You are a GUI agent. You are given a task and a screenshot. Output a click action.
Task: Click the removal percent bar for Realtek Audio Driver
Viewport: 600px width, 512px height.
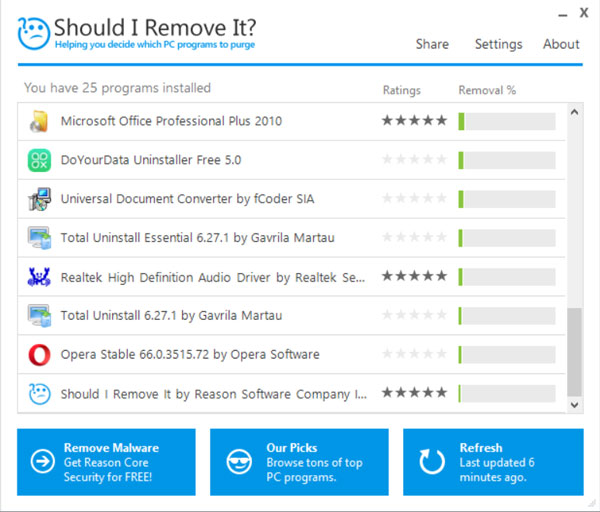point(507,277)
